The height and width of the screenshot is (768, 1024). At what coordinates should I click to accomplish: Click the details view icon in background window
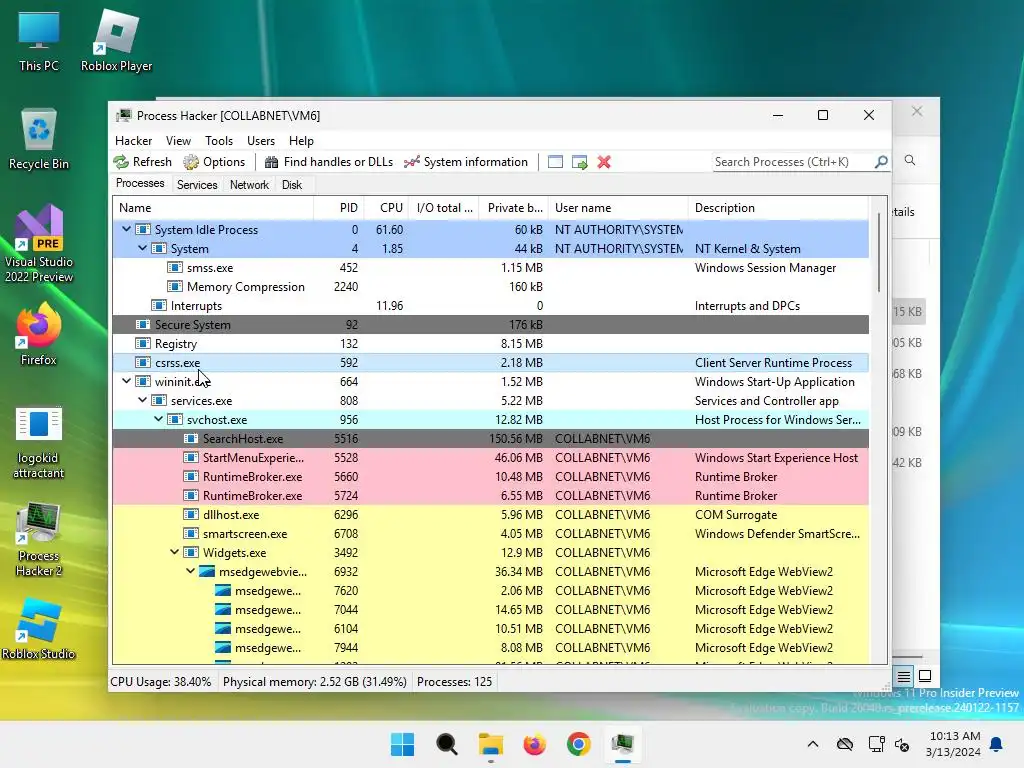coord(903,677)
